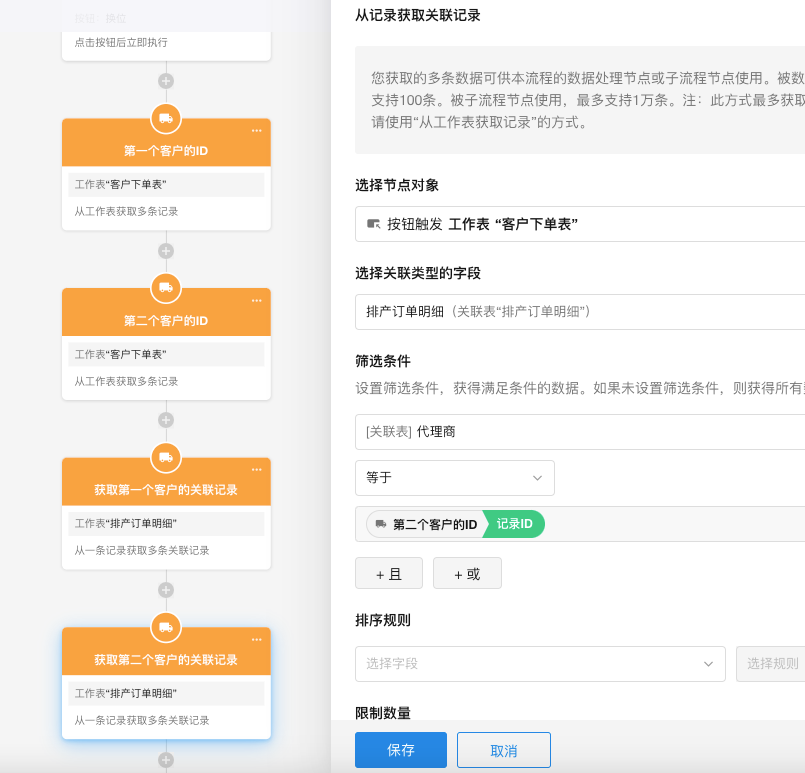Open the 等于 condition operator dropdown
The image size is (805, 773).
(x=454, y=478)
